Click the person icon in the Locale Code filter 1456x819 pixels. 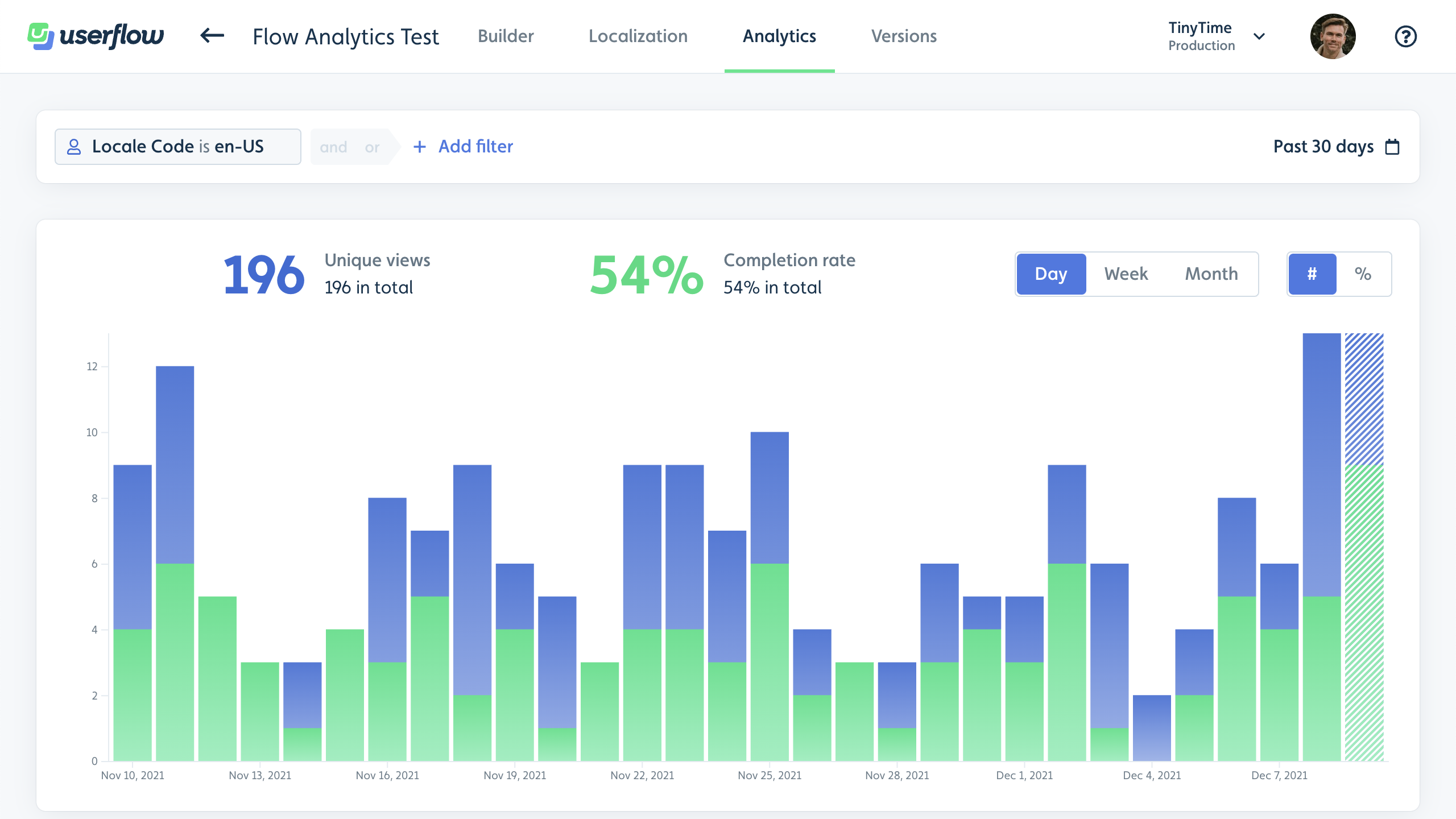74,147
